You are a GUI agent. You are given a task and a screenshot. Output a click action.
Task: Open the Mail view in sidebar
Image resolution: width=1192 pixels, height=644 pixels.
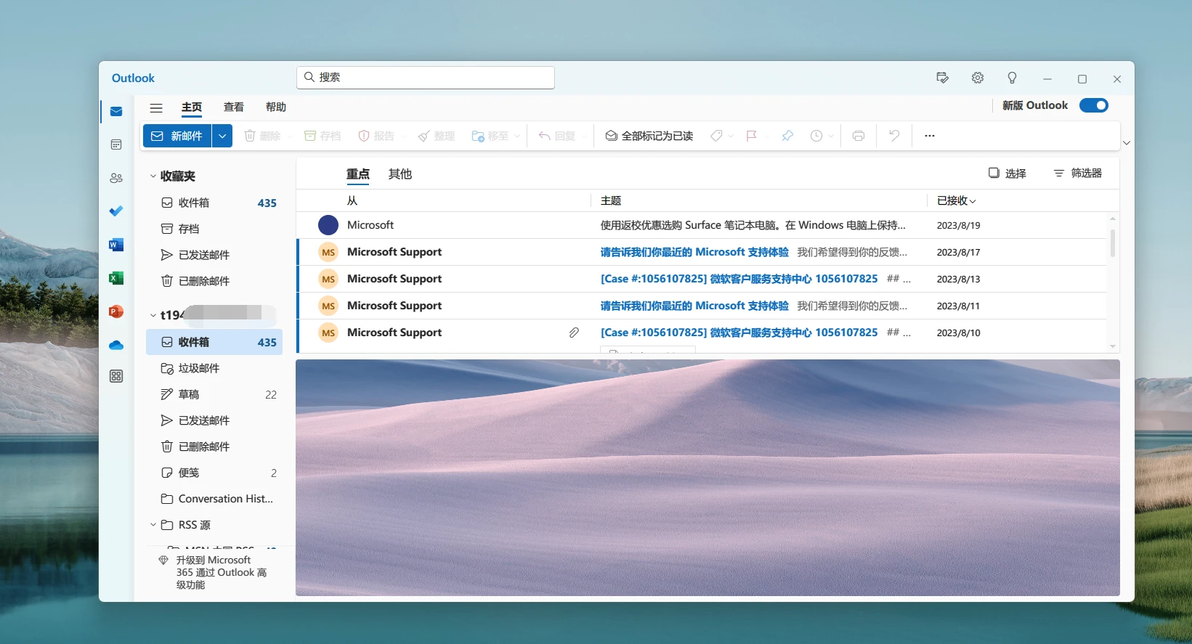pos(116,112)
